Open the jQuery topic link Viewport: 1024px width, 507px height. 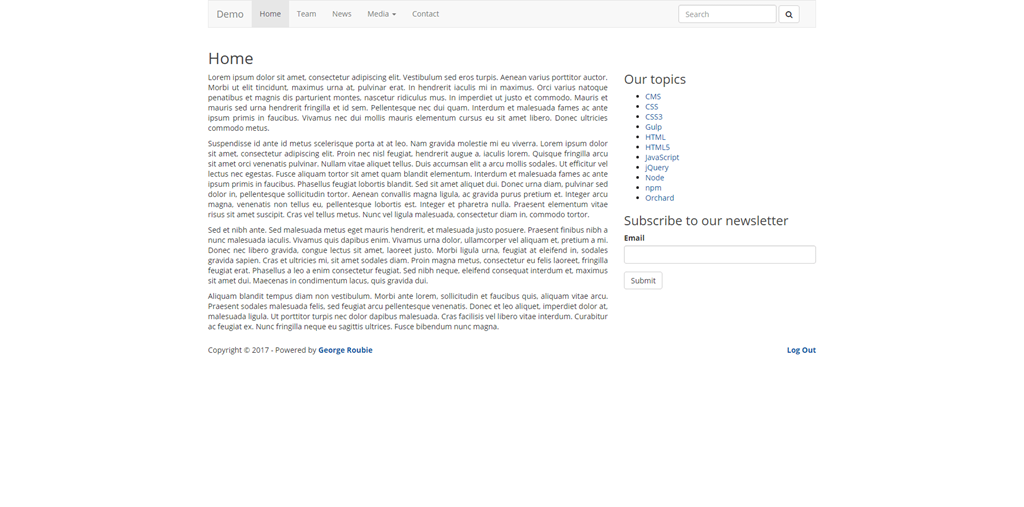657,167
